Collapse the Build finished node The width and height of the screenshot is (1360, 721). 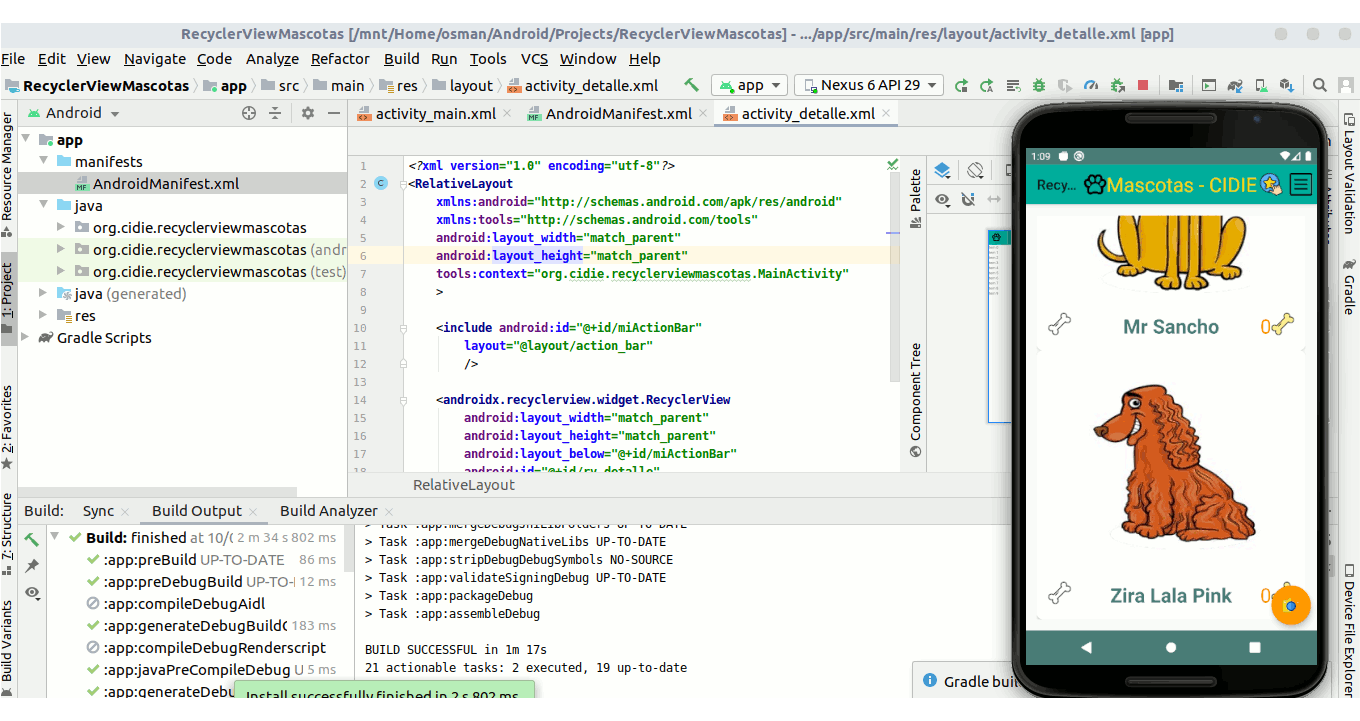[x=57, y=537]
